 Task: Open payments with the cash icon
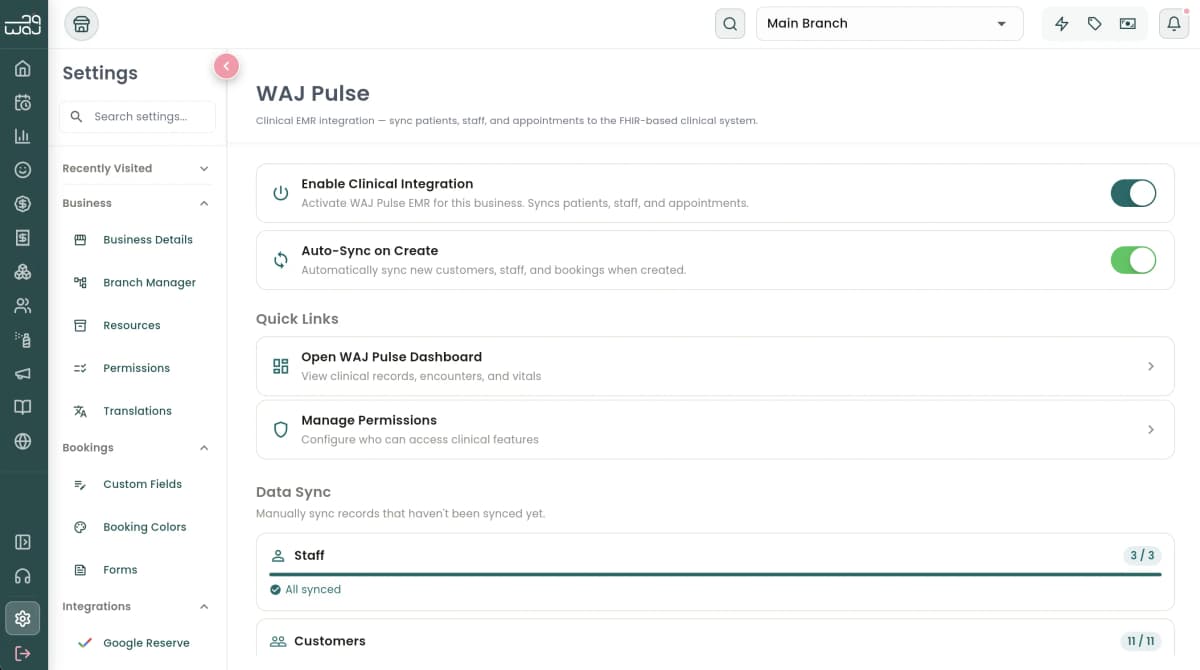tap(1128, 23)
